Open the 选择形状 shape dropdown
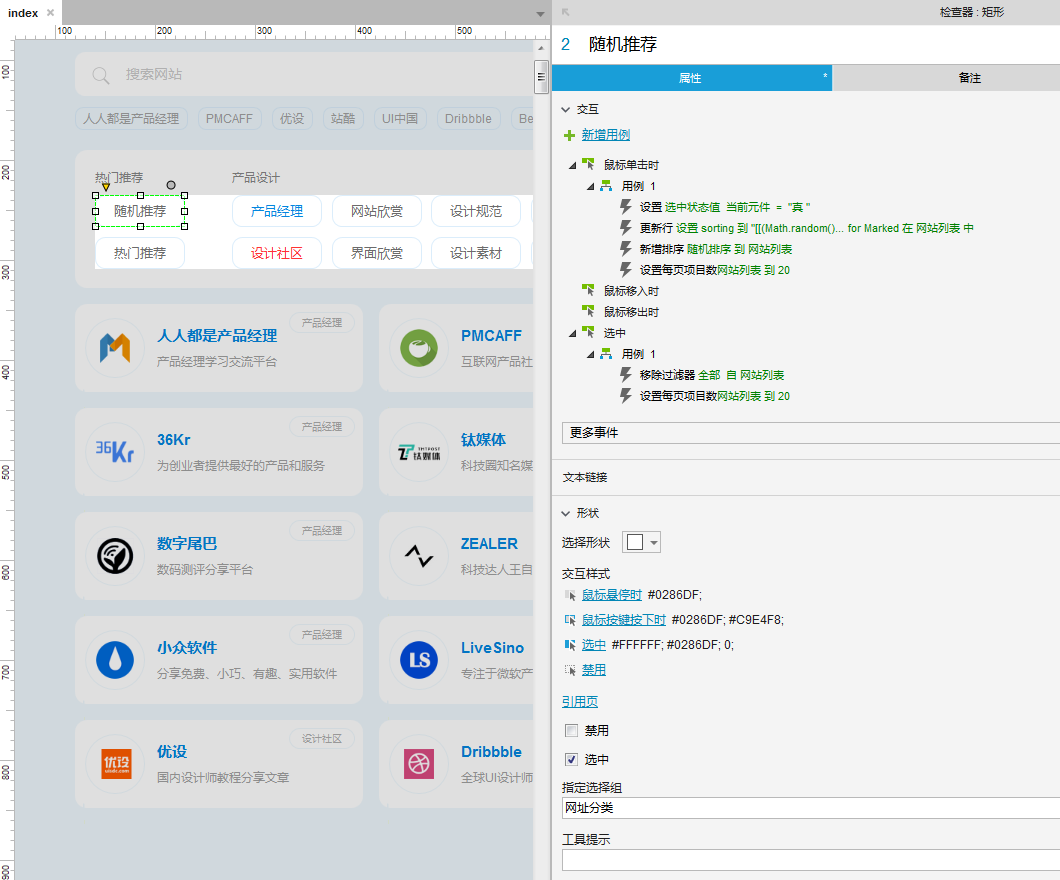Screen dimensions: 1060x880 click(641, 542)
